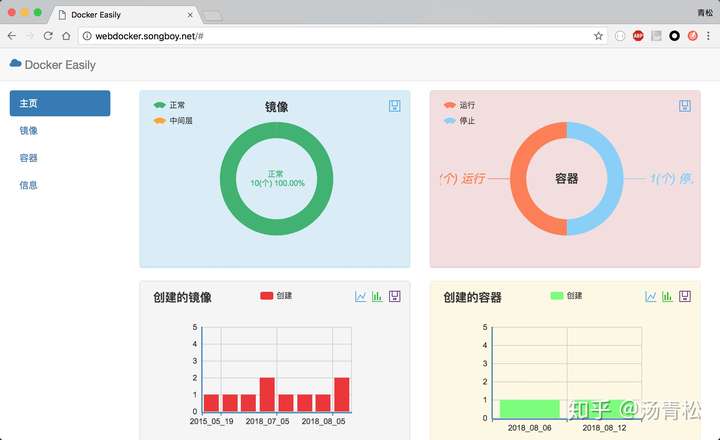This screenshot has width=720, height=440.
Task: Switch 创建的容器 chart to bar view
Action: pos(667,296)
